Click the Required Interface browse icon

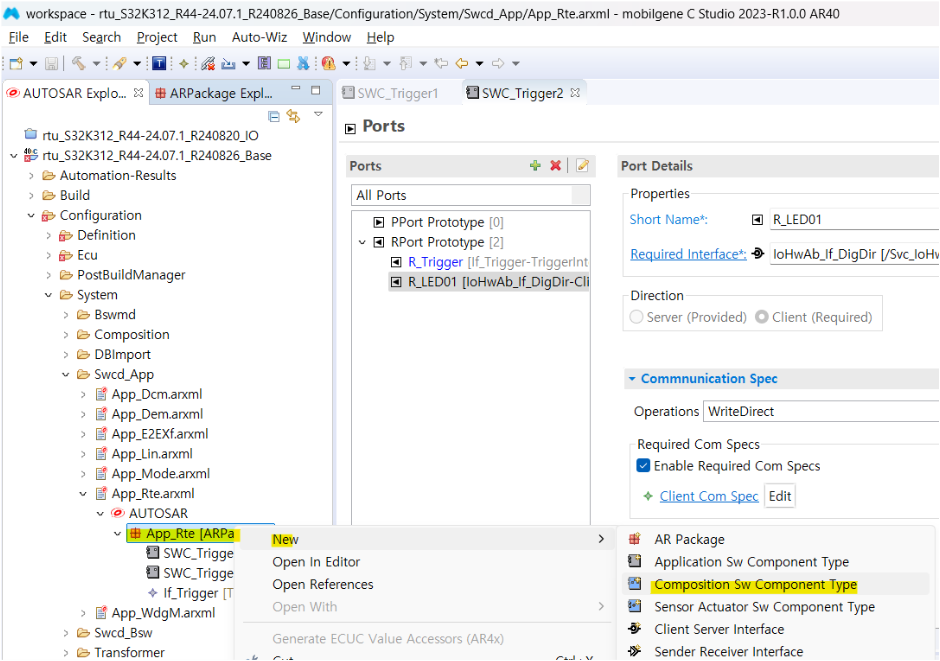(758, 253)
